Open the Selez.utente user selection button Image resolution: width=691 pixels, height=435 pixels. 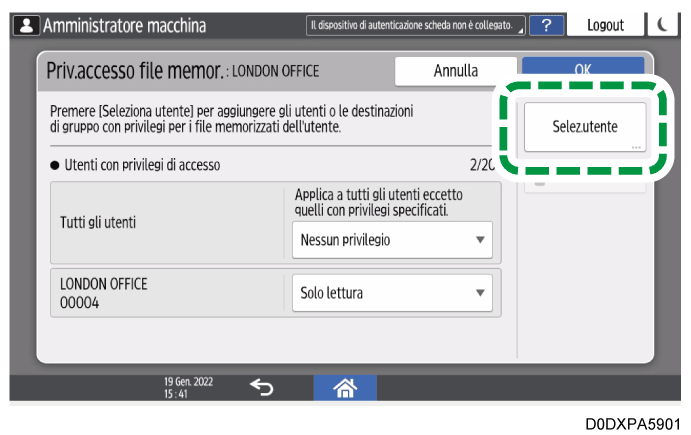click(x=585, y=127)
